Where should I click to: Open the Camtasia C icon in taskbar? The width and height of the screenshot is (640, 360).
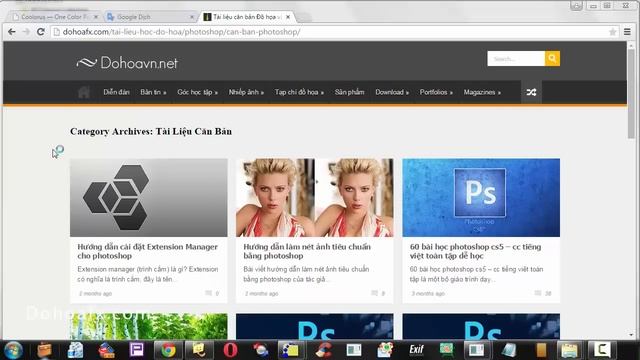coord(602,350)
